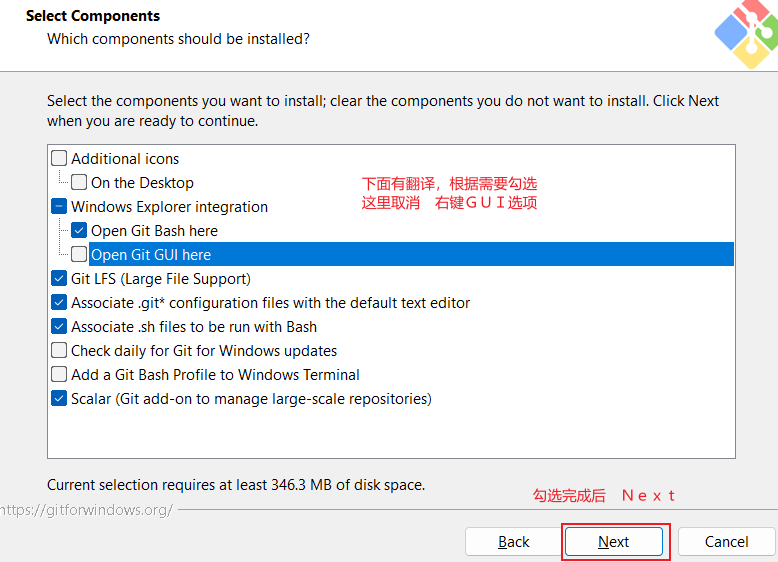The image size is (778, 562).
Task: Click the Git logo icon
Action: pos(746,34)
